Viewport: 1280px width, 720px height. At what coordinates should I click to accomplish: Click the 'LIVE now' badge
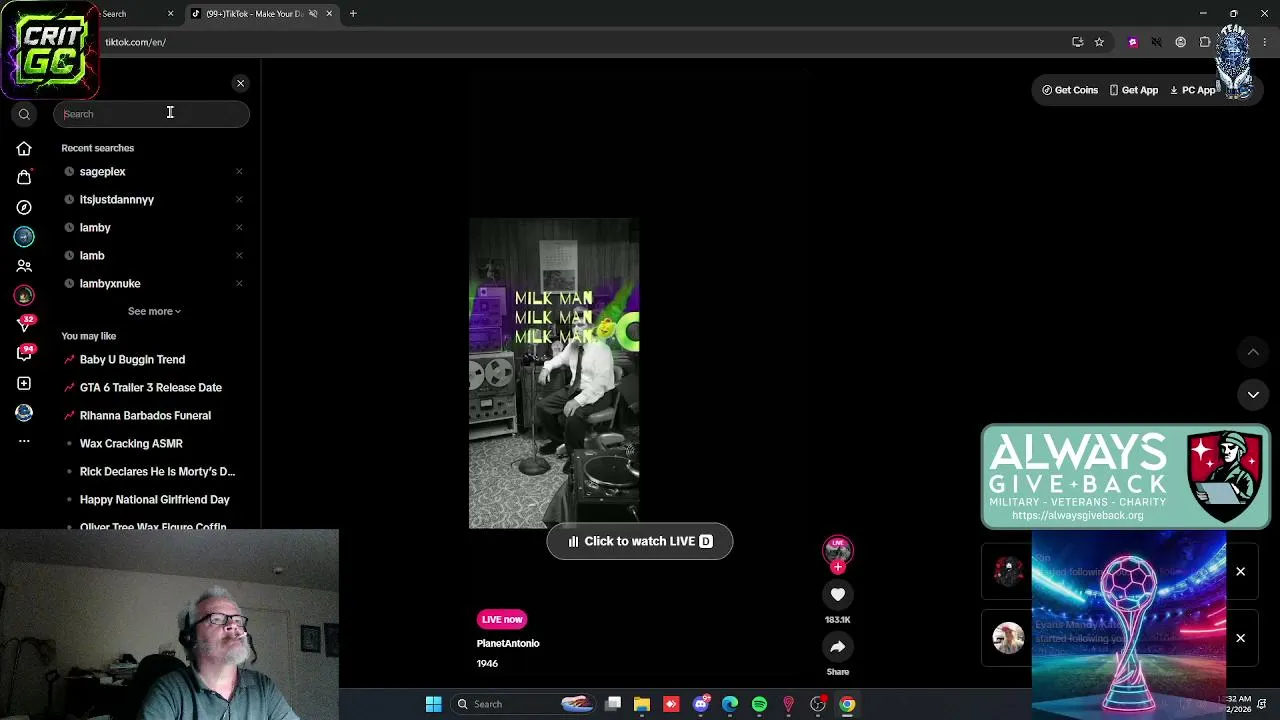point(502,619)
